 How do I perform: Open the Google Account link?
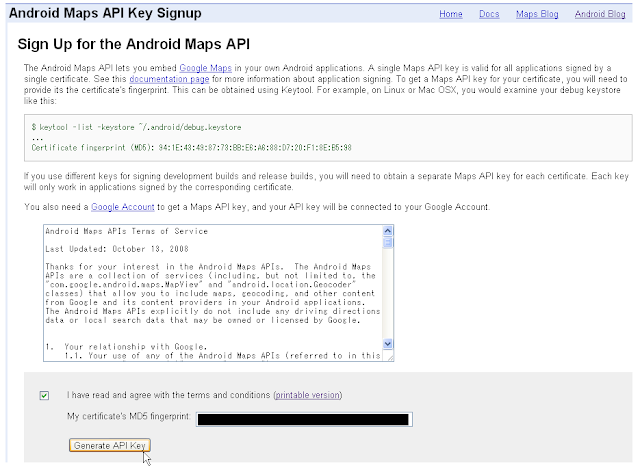(x=122, y=207)
